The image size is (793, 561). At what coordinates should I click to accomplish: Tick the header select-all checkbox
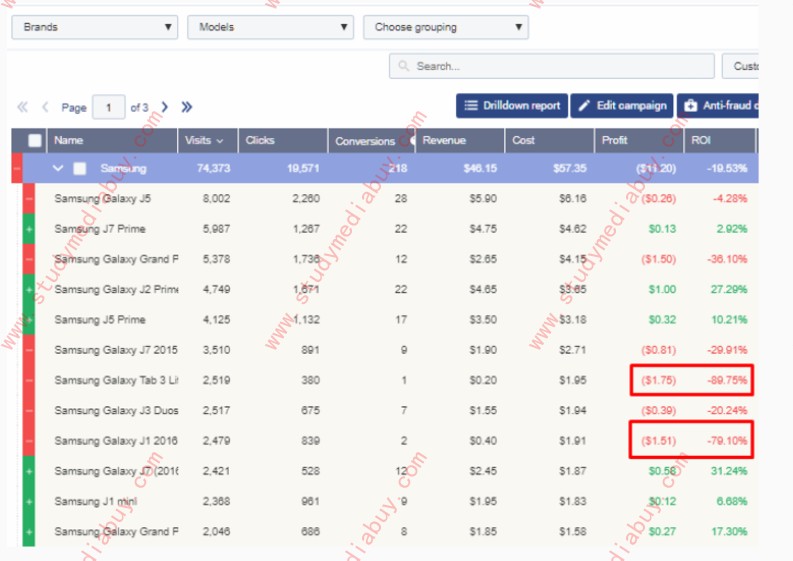35,141
